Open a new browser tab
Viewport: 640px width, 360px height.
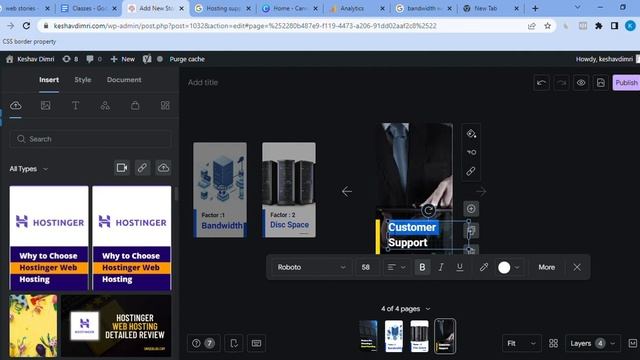(x=535, y=8)
